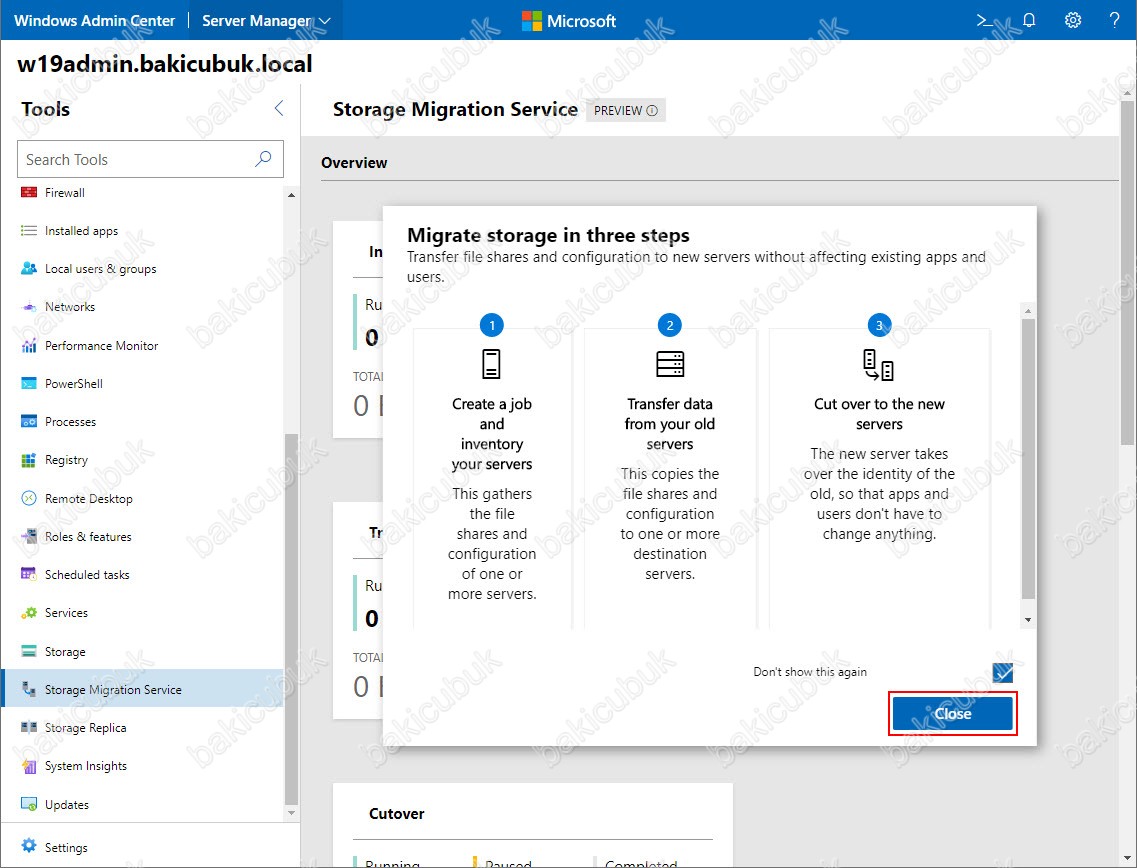Open the Updates tool icon
Viewport: 1137px width, 868px height.
[29, 804]
